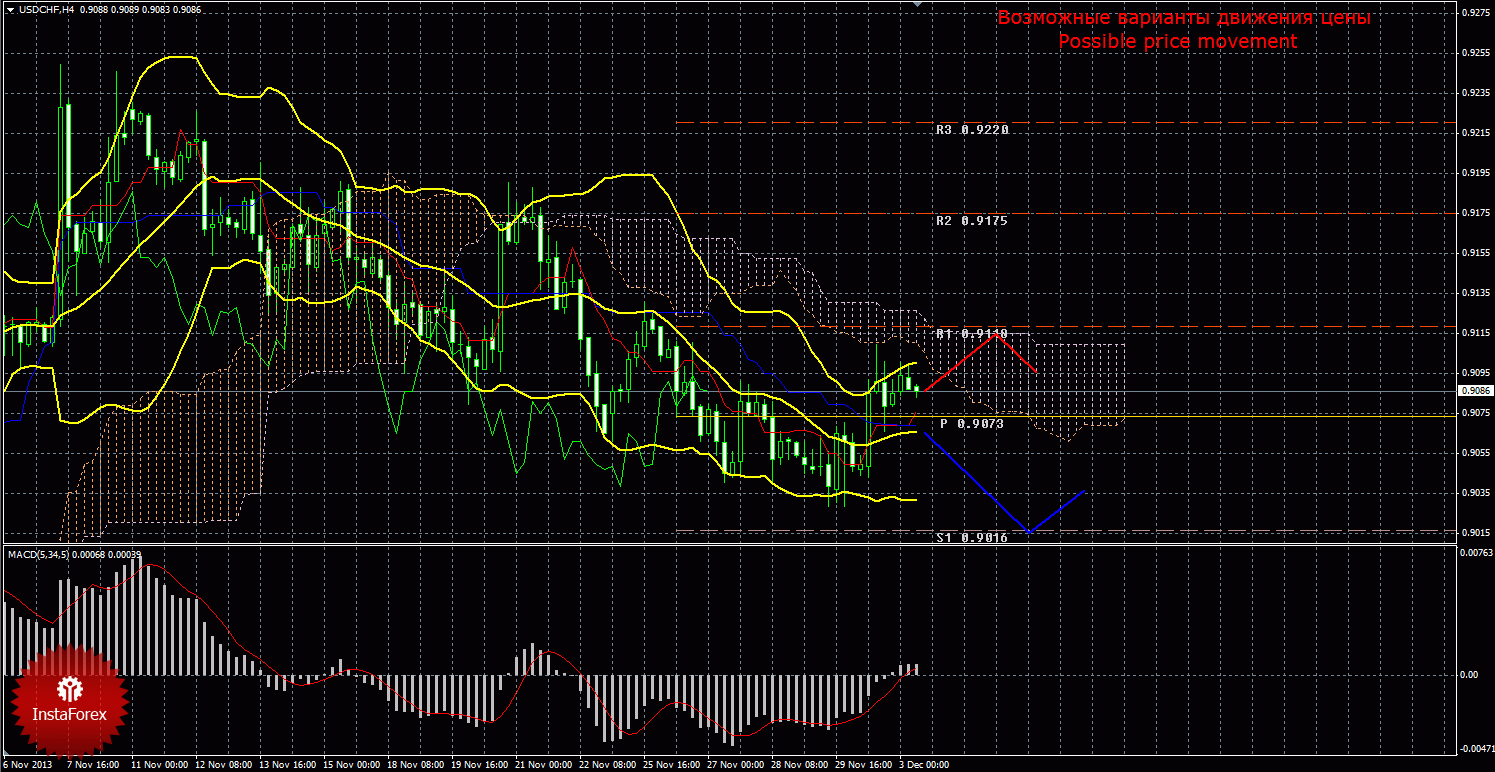The image size is (1495, 772).
Task: Click the 0.9255 price scale value
Action: (1474, 52)
